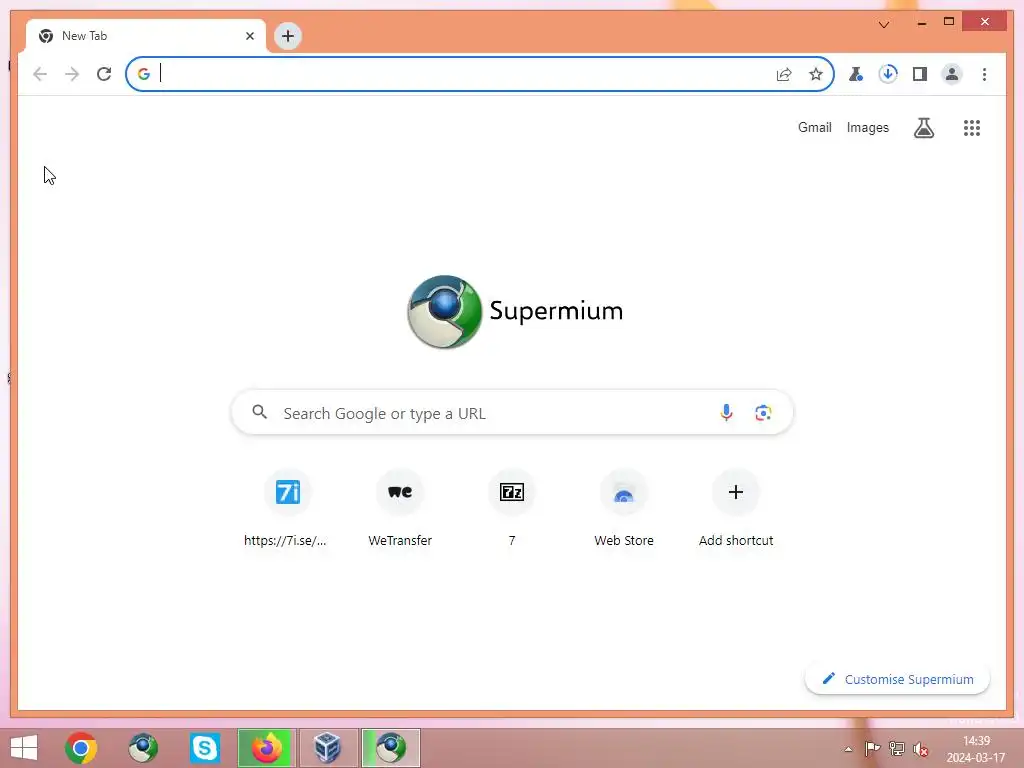The height and width of the screenshot is (768, 1024).
Task: Click the active Supermium taskbar button
Action: 391,748
